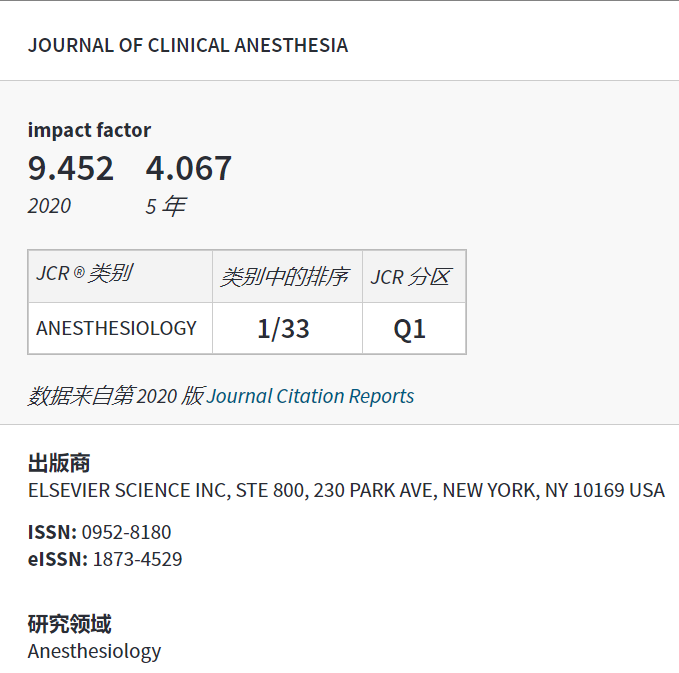The height and width of the screenshot is (673, 679).
Task: Click the JCR 分区 column header
Action: (410, 277)
